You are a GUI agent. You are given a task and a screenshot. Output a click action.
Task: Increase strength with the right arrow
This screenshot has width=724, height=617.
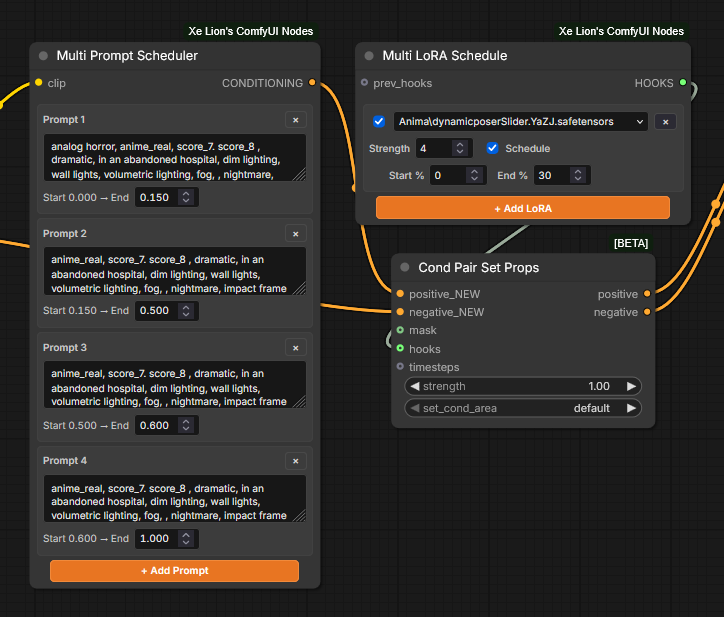[x=631, y=386]
